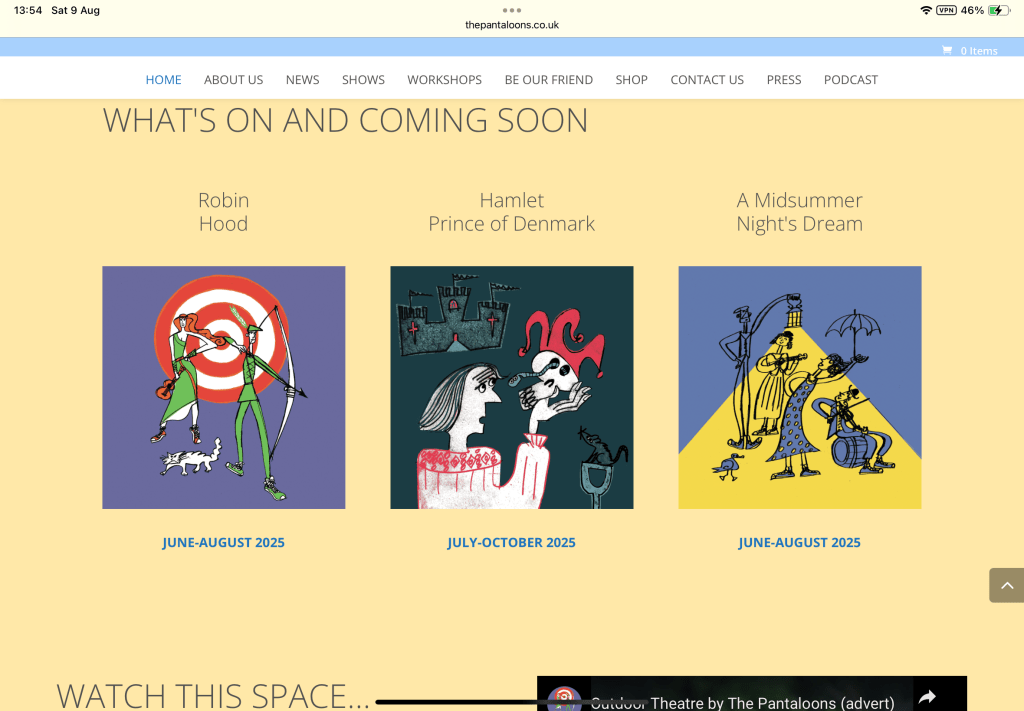Tap the share arrow on video

click(927, 697)
